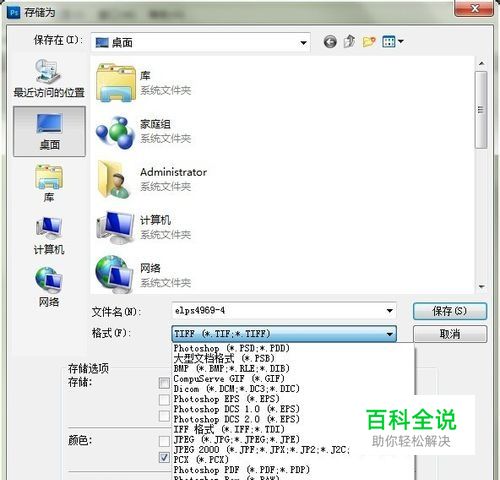Choose Photoshop PDF (*.PDF;*.PDP) format
The width and height of the screenshot is (500, 480).
tap(242, 470)
